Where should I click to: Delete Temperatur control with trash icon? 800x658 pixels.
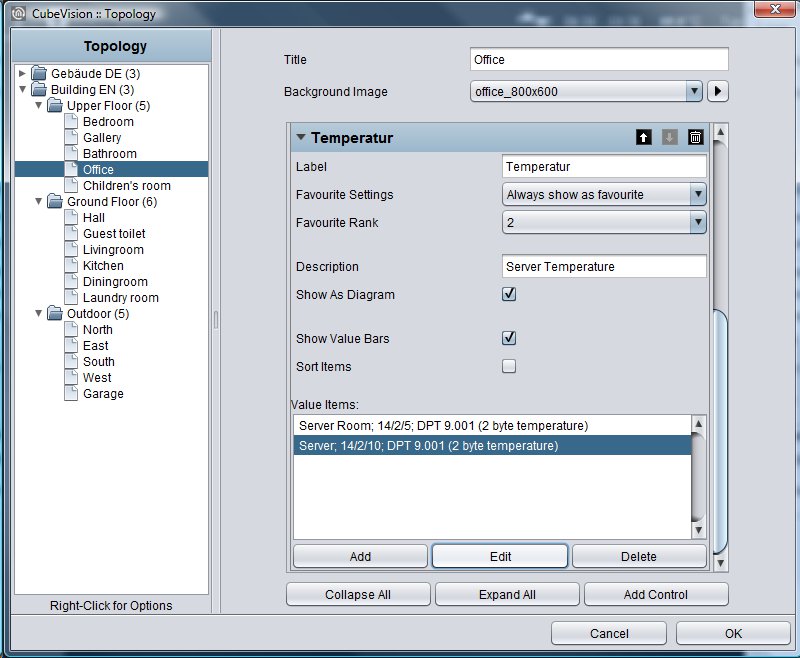tap(695, 137)
